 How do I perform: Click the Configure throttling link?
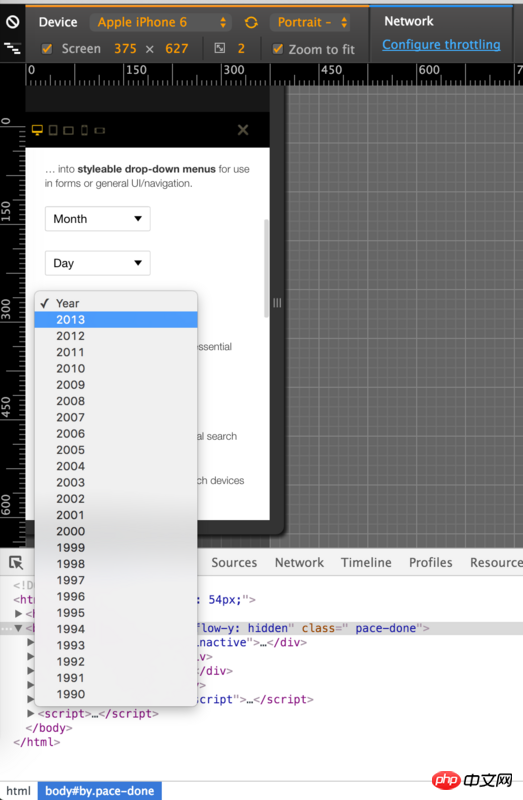441,45
